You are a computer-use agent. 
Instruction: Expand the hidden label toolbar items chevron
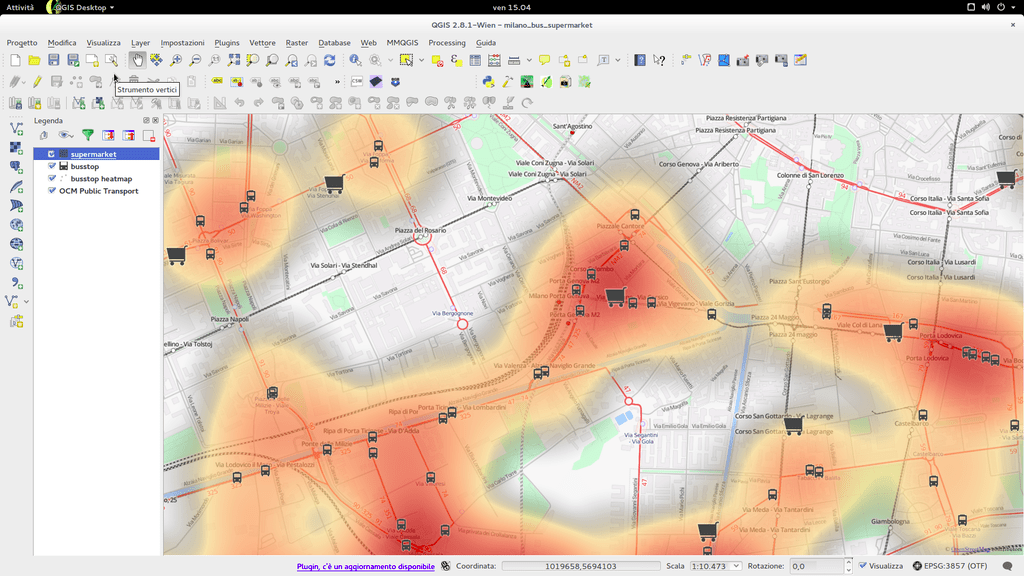(x=337, y=82)
